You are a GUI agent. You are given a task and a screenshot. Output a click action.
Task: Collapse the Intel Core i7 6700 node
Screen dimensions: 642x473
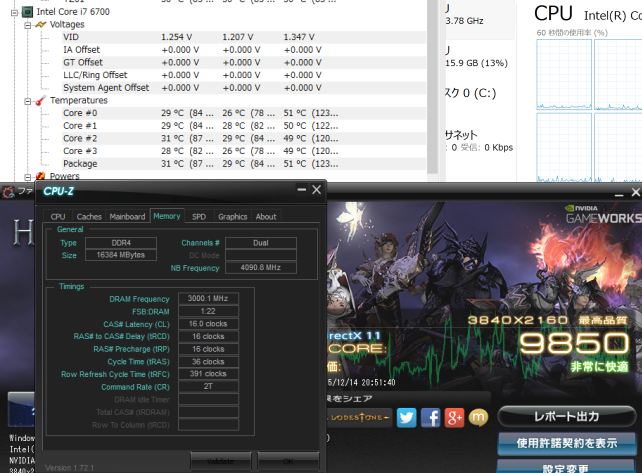(x=14, y=12)
